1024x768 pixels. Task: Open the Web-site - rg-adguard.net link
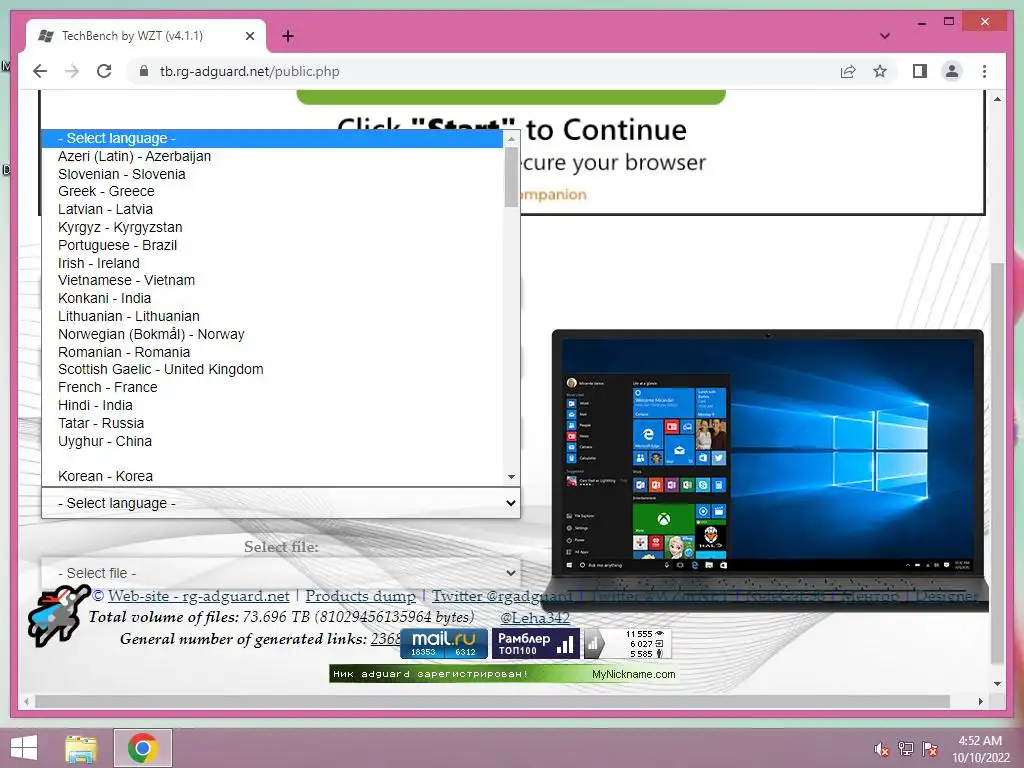tap(199, 596)
